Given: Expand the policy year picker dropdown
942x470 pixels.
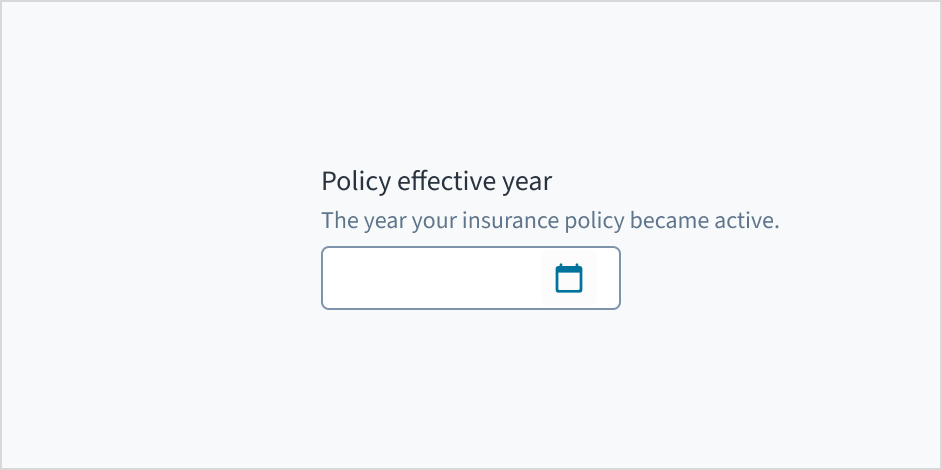Looking at the screenshot, I should [x=568, y=278].
